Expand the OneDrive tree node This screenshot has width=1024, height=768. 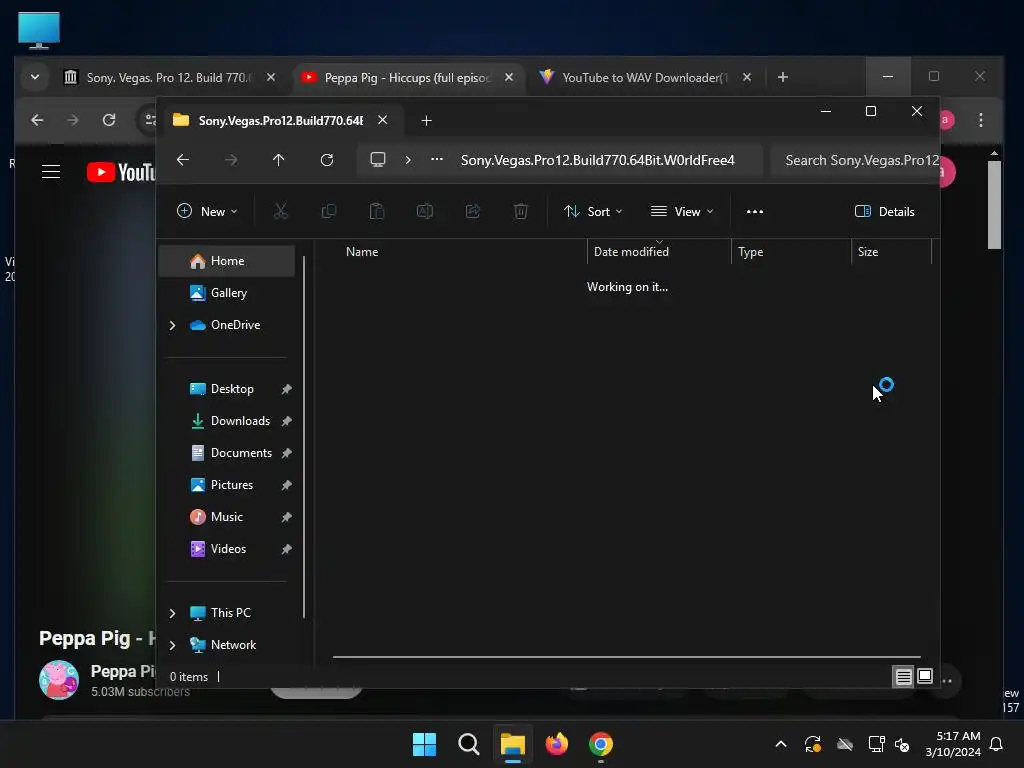tap(172, 325)
